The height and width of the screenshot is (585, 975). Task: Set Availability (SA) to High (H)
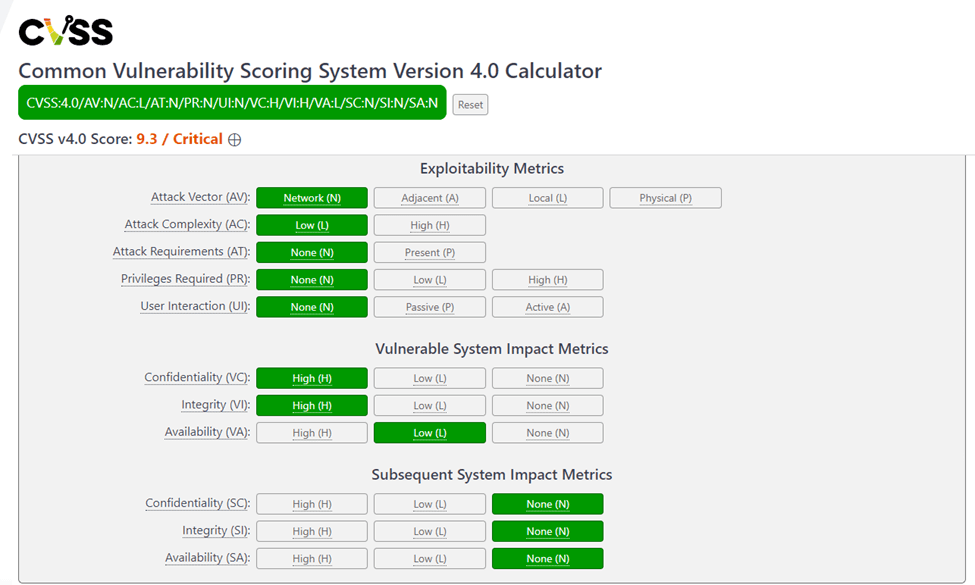tap(312, 559)
